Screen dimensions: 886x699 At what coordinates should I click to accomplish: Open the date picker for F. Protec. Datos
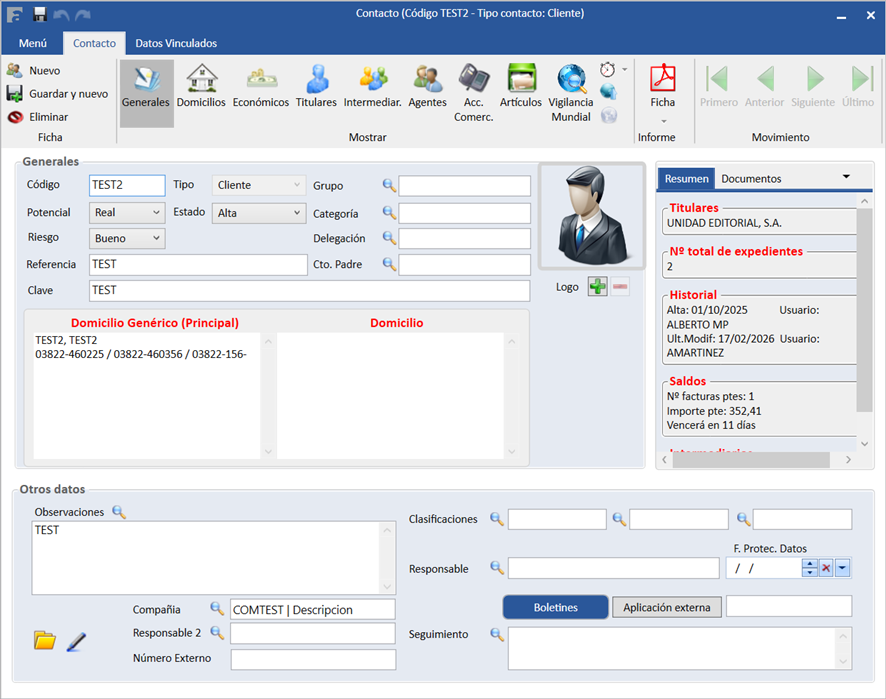pos(842,568)
